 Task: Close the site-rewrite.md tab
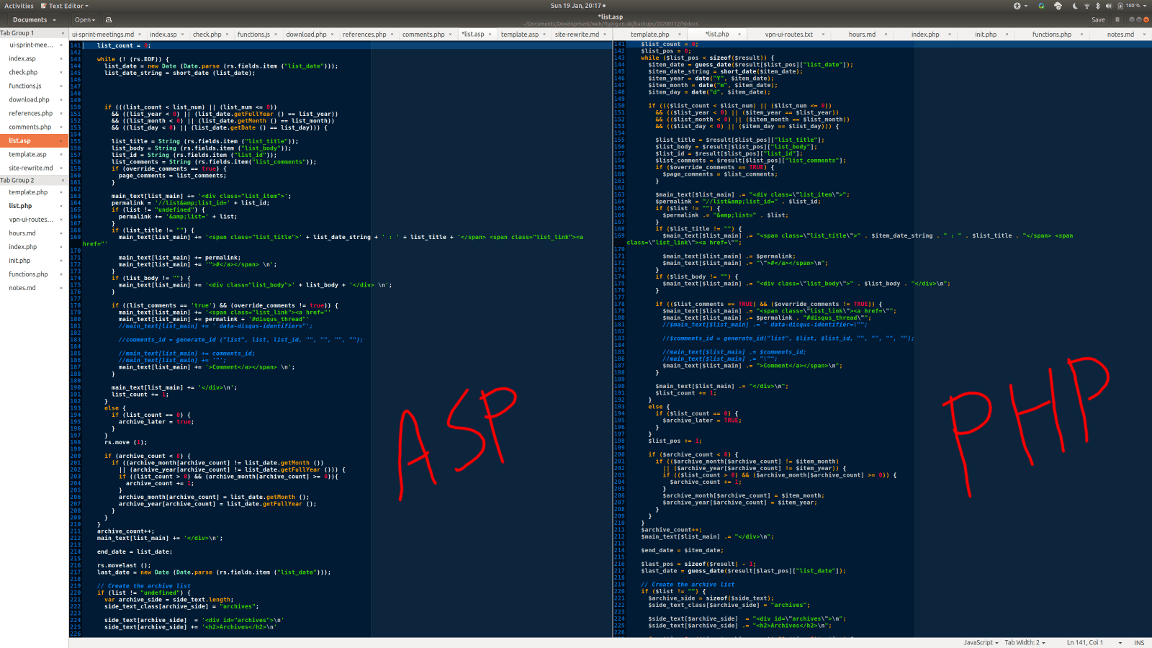pos(605,35)
